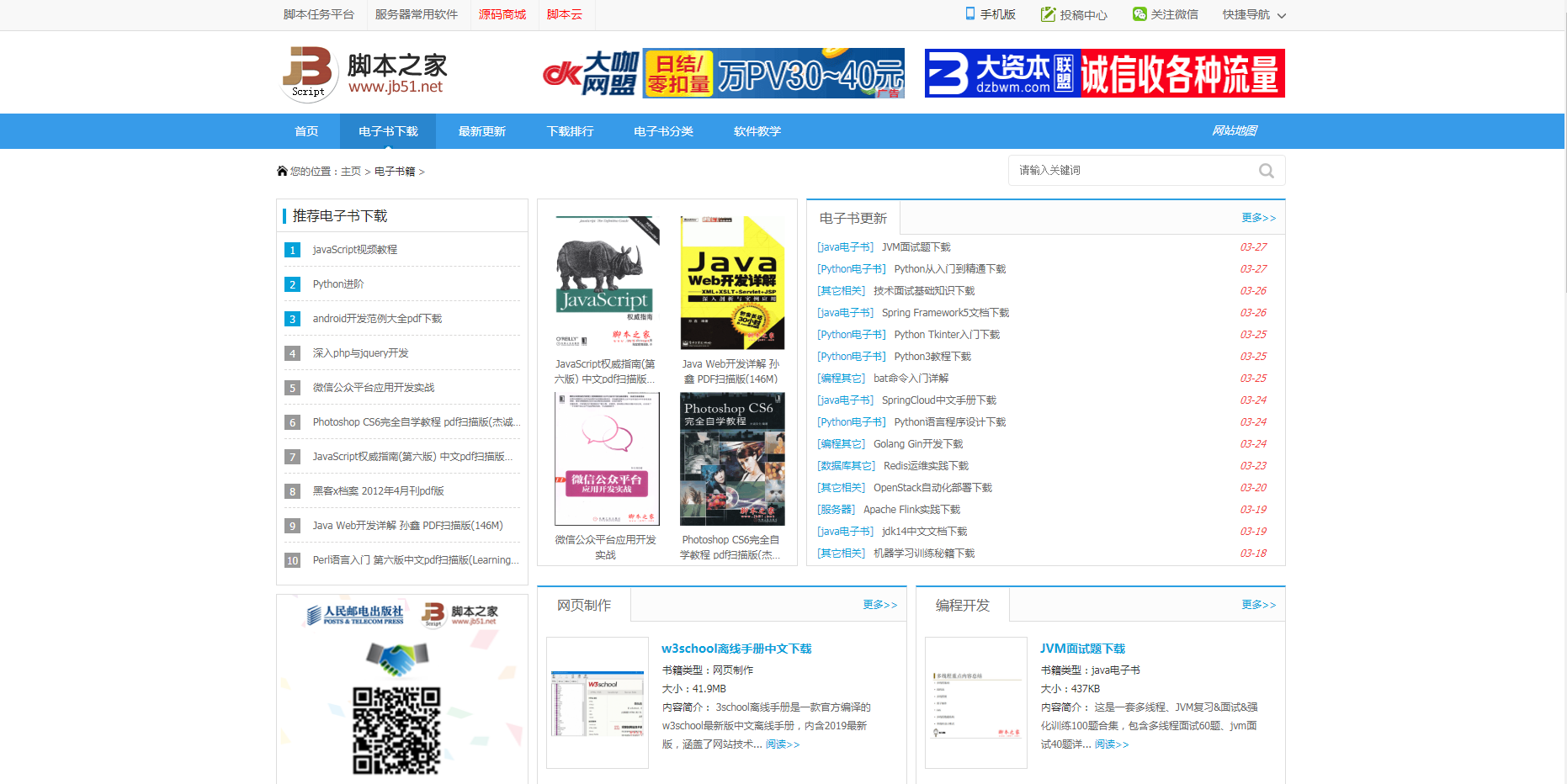Viewport: 1567px width, 784px height.
Task: Click 主页 breadcrumb link
Action: 351,172
